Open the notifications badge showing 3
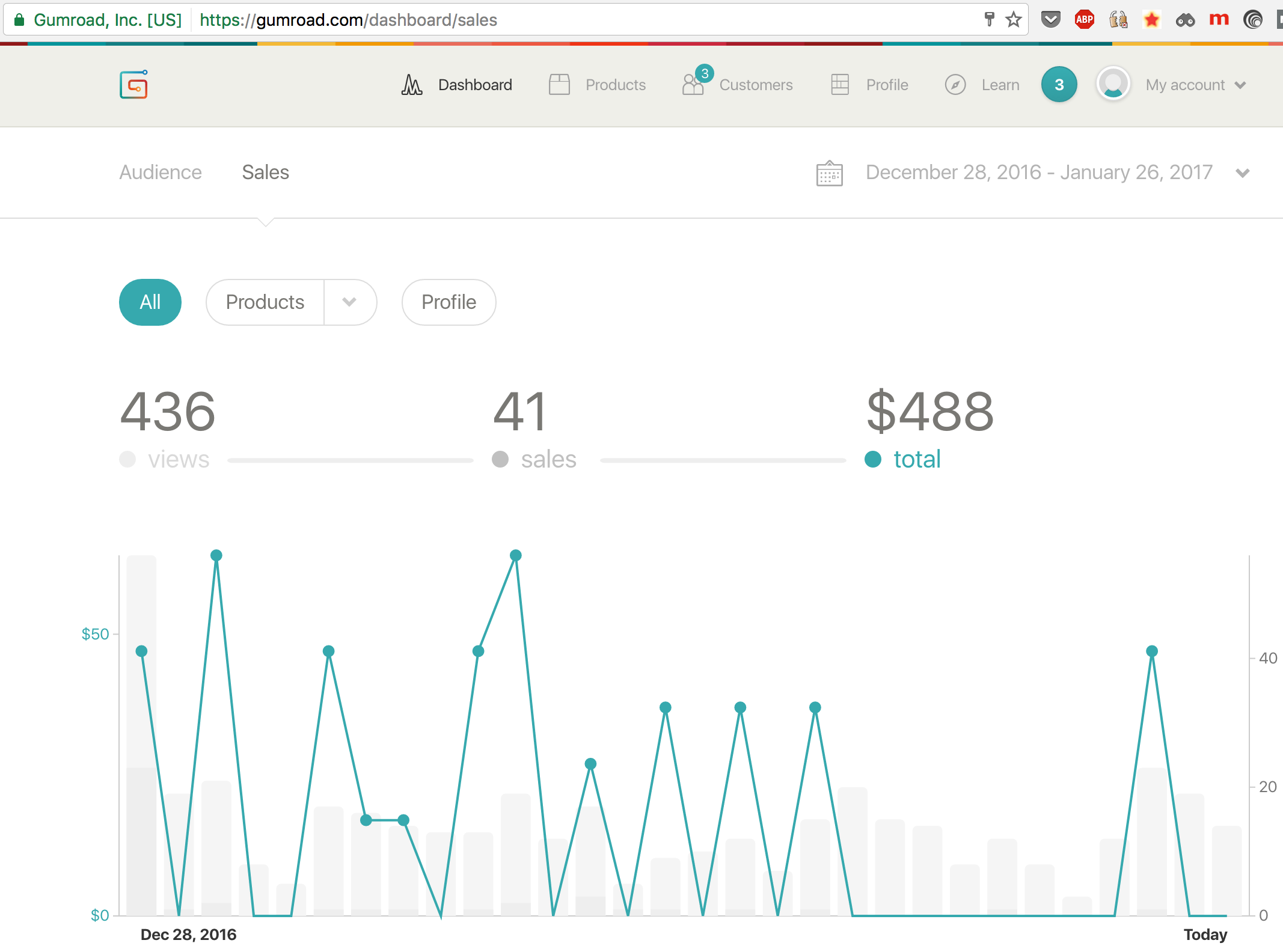The height and width of the screenshot is (952, 1283). click(1059, 85)
